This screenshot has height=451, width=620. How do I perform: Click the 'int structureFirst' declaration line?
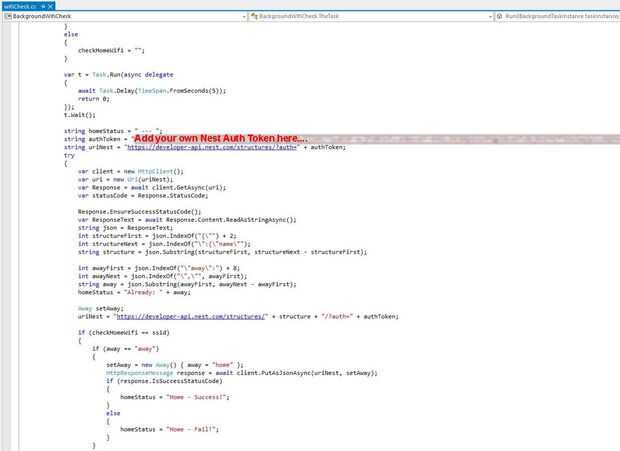coord(157,236)
